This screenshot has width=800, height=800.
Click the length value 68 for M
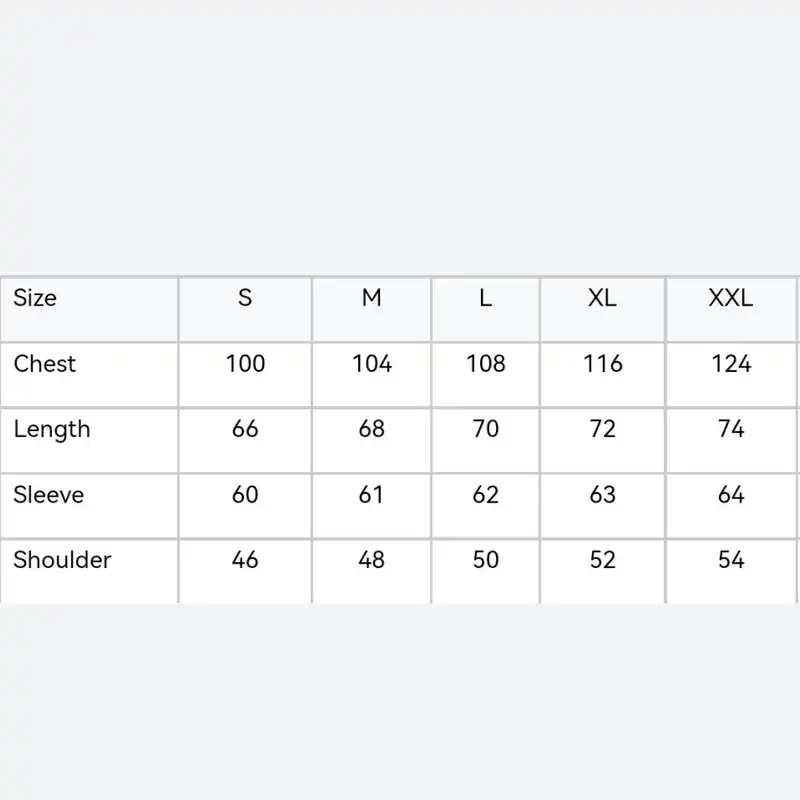[x=372, y=430]
